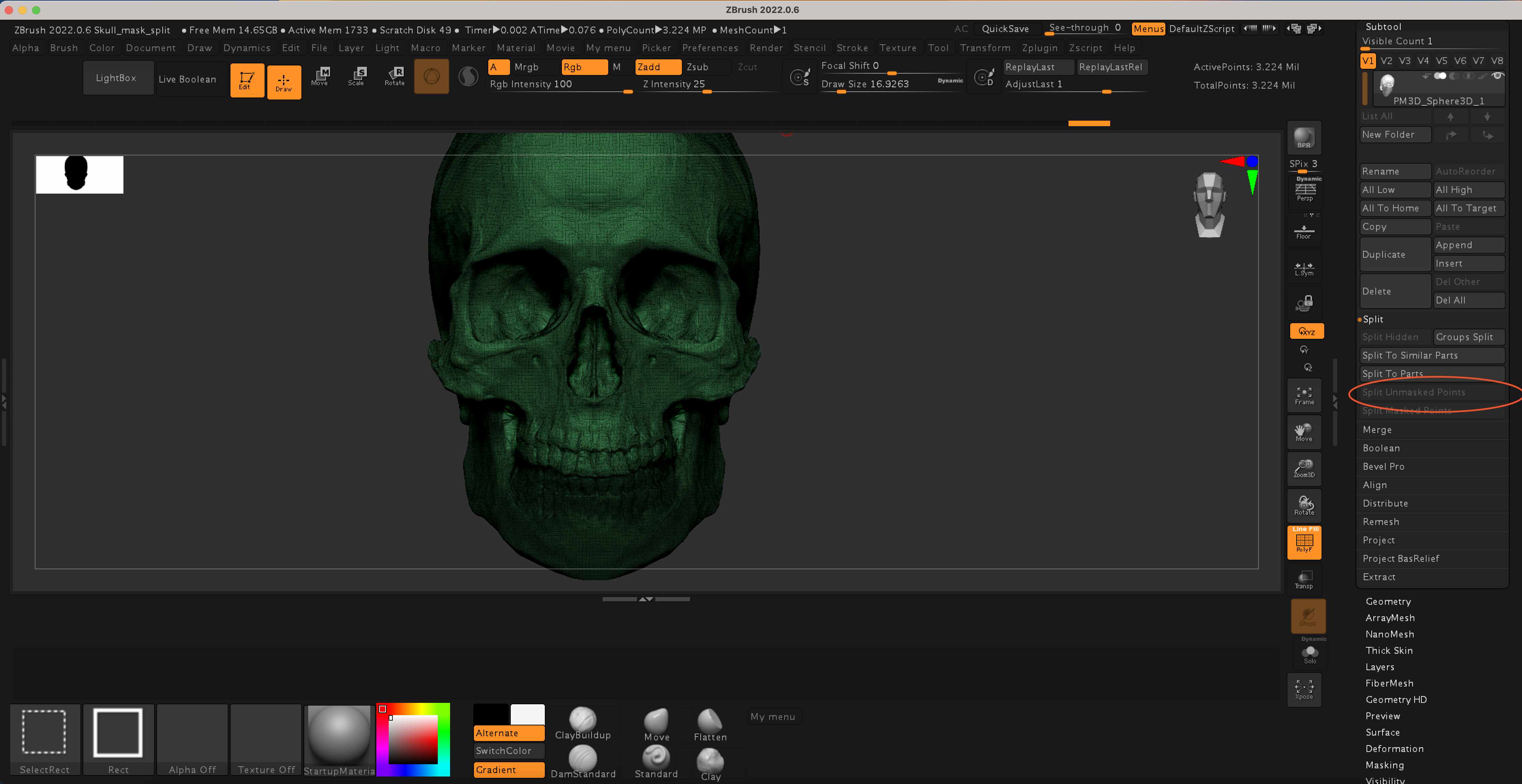Toggle PolyF line fill display

tap(1304, 542)
